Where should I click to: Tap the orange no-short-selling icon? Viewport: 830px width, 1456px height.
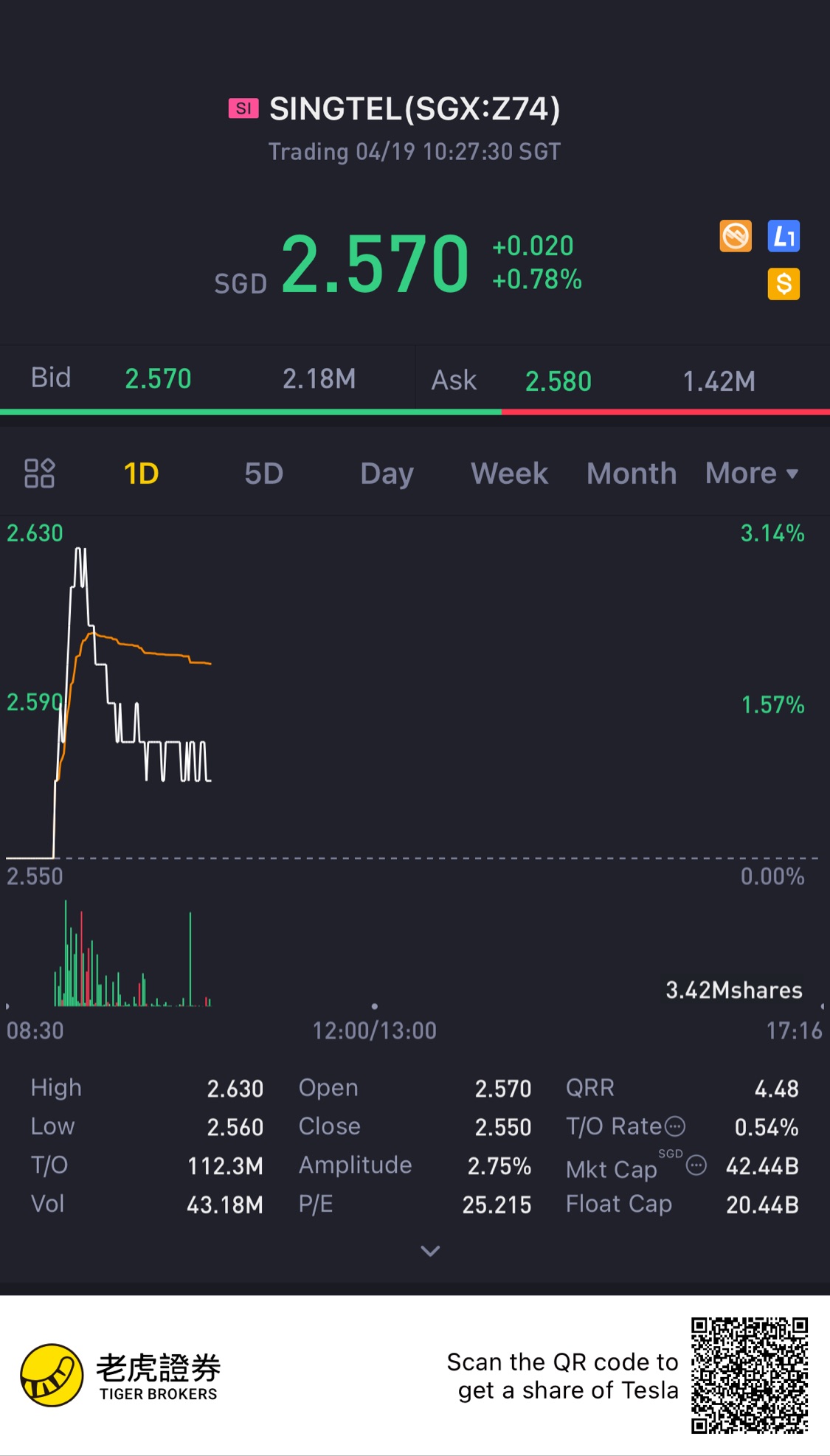[736, 237]
